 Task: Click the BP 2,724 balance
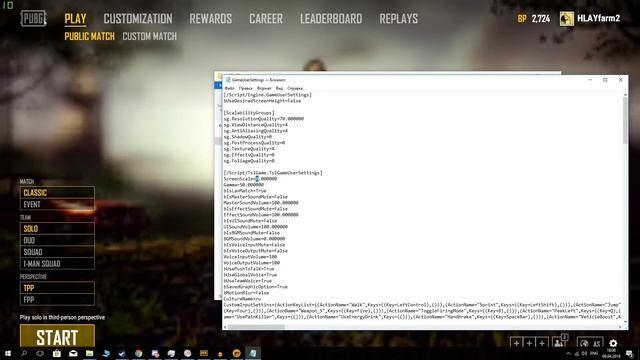tap(534, 19)
